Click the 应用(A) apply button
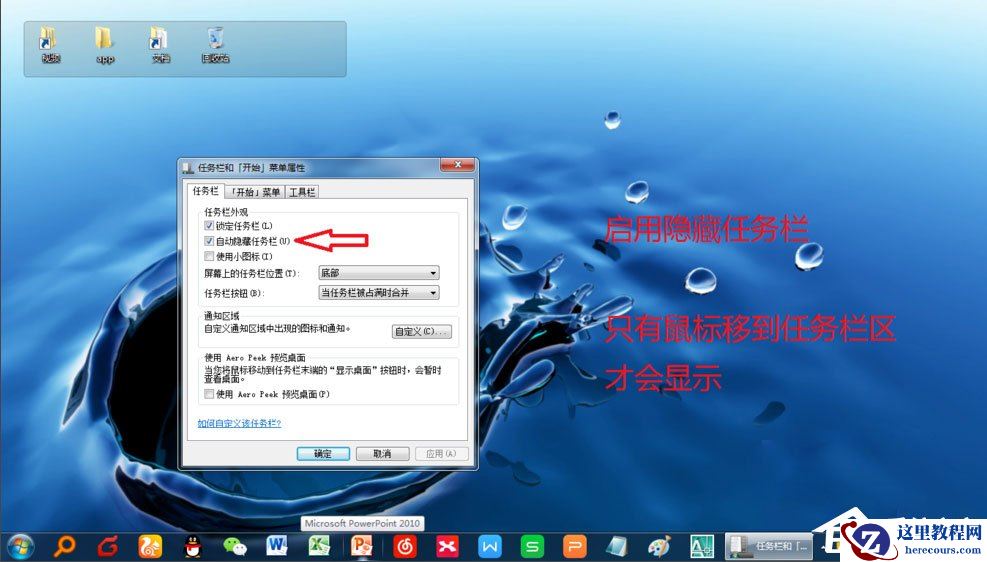Image resolution: width=987 pixels, height=562 pixels. (442, 454)
